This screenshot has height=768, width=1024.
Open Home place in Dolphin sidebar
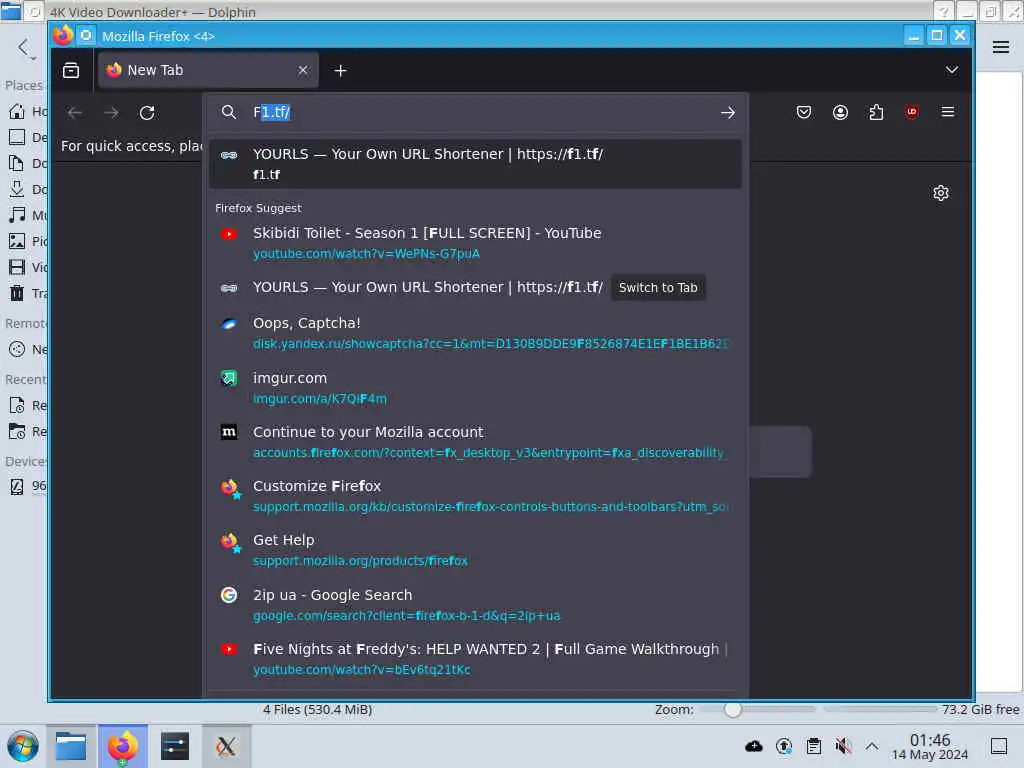coord(27,111)
